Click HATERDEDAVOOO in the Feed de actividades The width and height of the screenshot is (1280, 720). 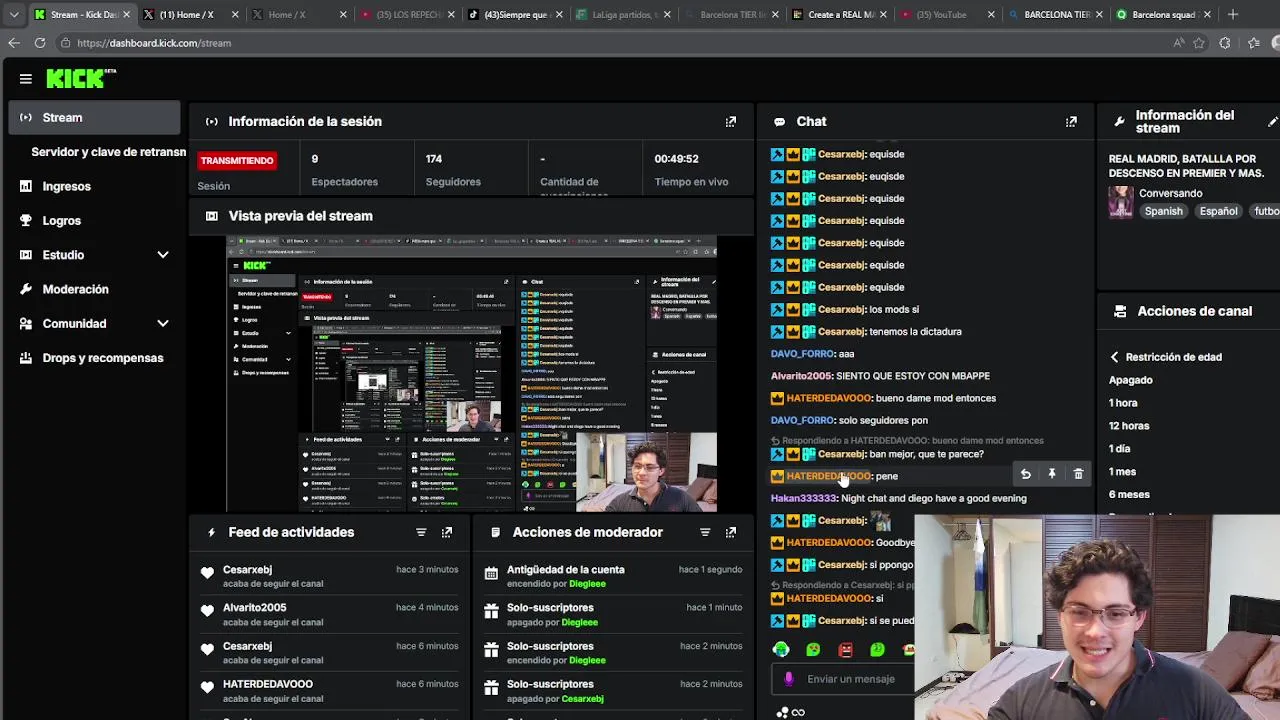[268, 684]
